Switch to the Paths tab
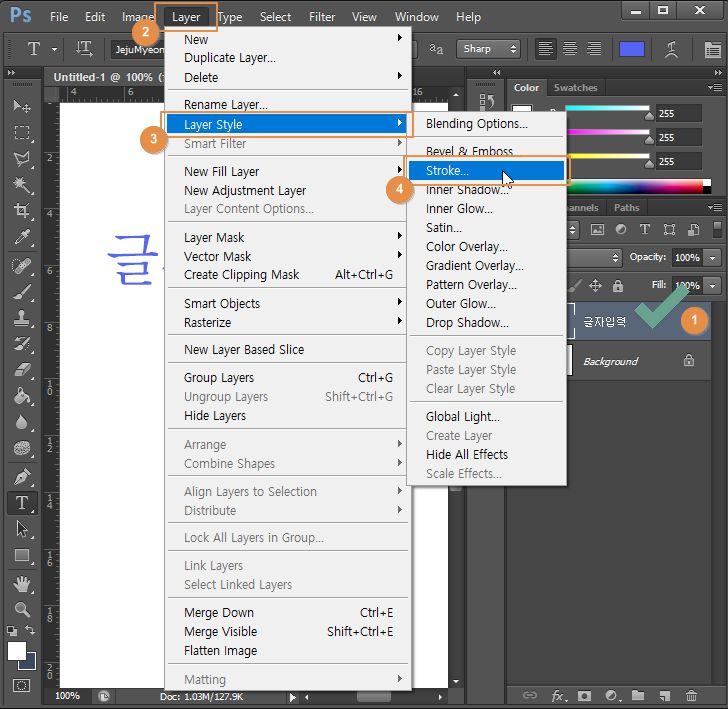 tap(627, 208)
